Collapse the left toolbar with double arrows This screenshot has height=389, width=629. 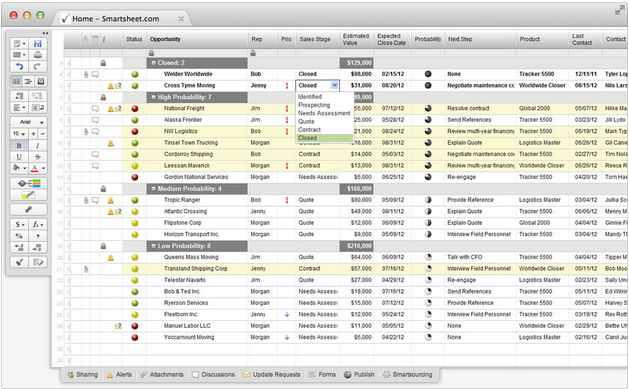click(45, 33)
